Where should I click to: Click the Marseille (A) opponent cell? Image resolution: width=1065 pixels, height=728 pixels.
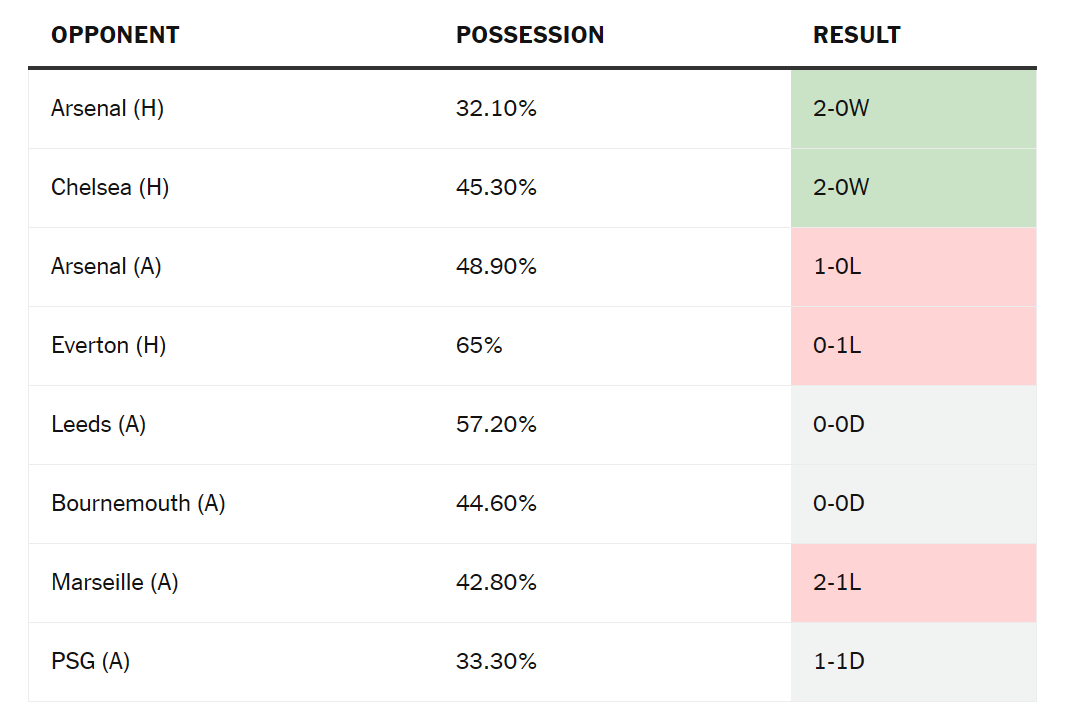pyautogui.click(x=115, y=582)
